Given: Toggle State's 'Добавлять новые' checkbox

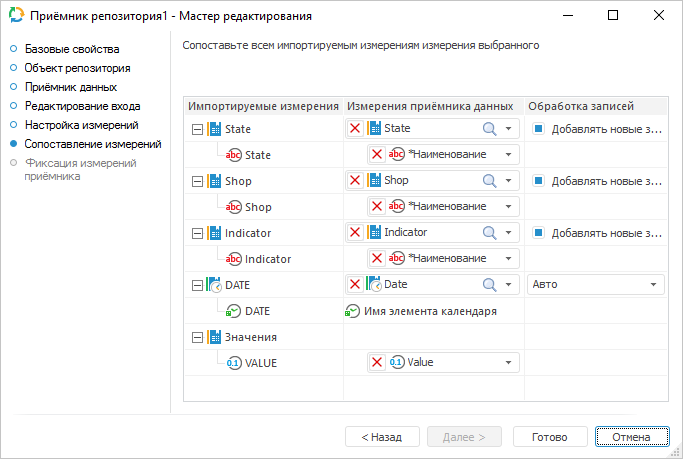Looking at the screenshot, I should [538, 129].
